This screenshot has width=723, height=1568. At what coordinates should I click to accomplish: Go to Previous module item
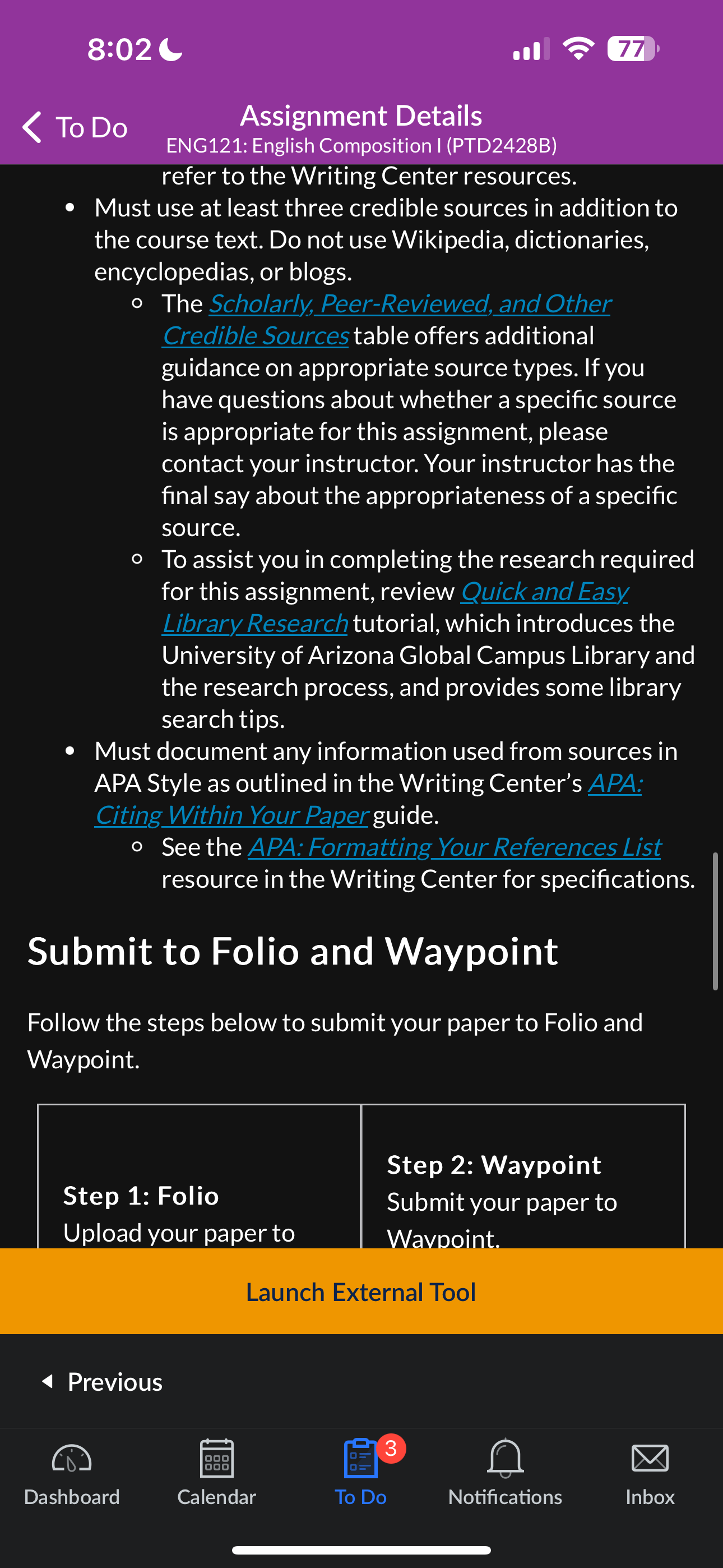click(x=102, y=1381)
